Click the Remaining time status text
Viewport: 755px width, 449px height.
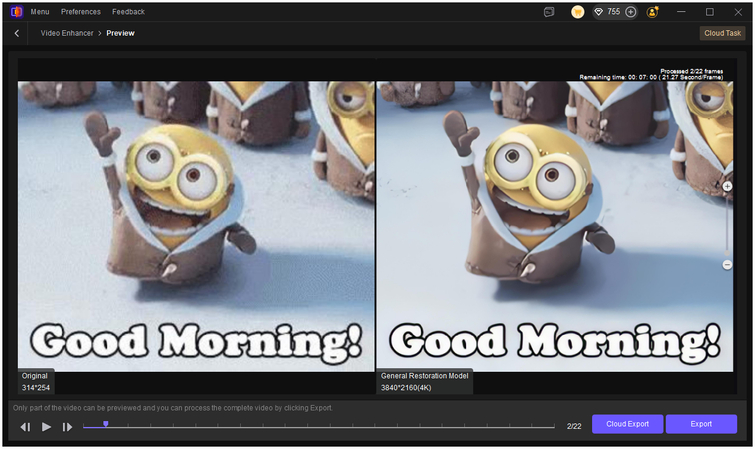pos(651,77)
